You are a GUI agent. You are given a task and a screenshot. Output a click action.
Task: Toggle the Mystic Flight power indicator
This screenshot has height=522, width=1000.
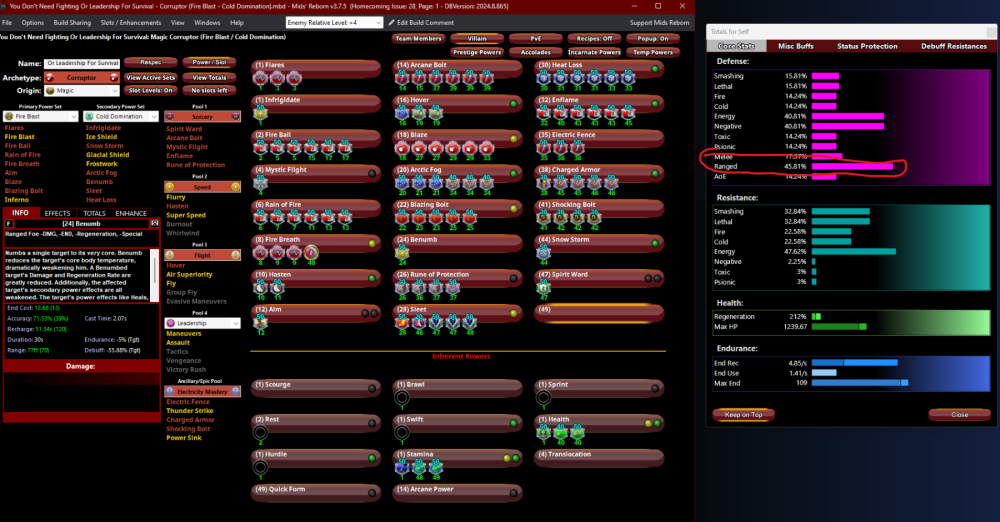374,171
